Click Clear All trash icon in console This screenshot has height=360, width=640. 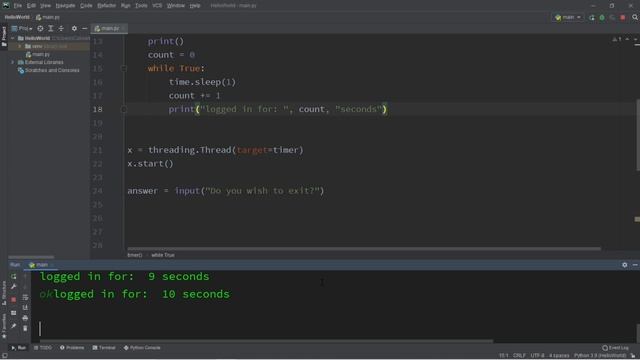pyautogui.click(x=25, y=329)
